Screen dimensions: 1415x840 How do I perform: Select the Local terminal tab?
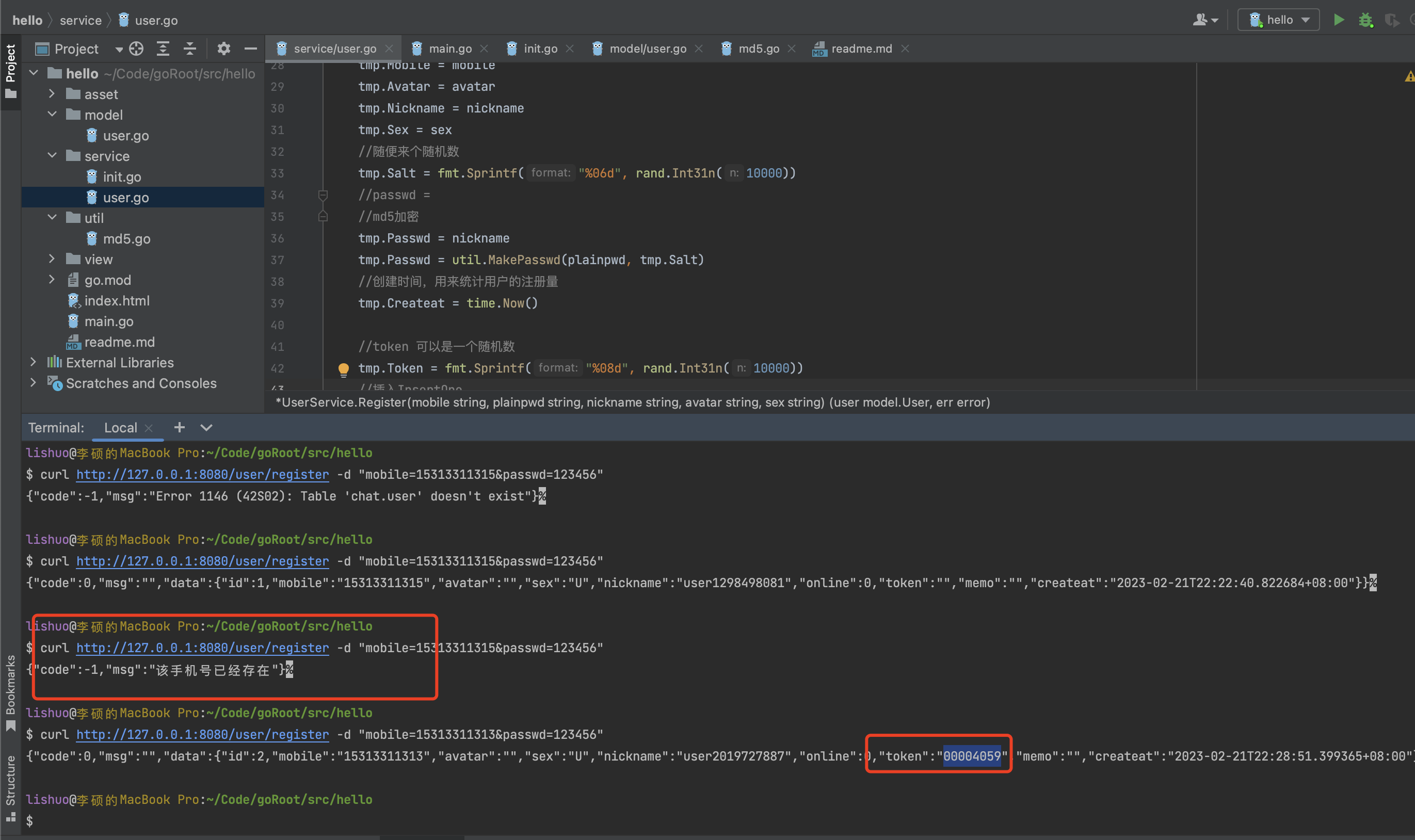coord(121,428)
